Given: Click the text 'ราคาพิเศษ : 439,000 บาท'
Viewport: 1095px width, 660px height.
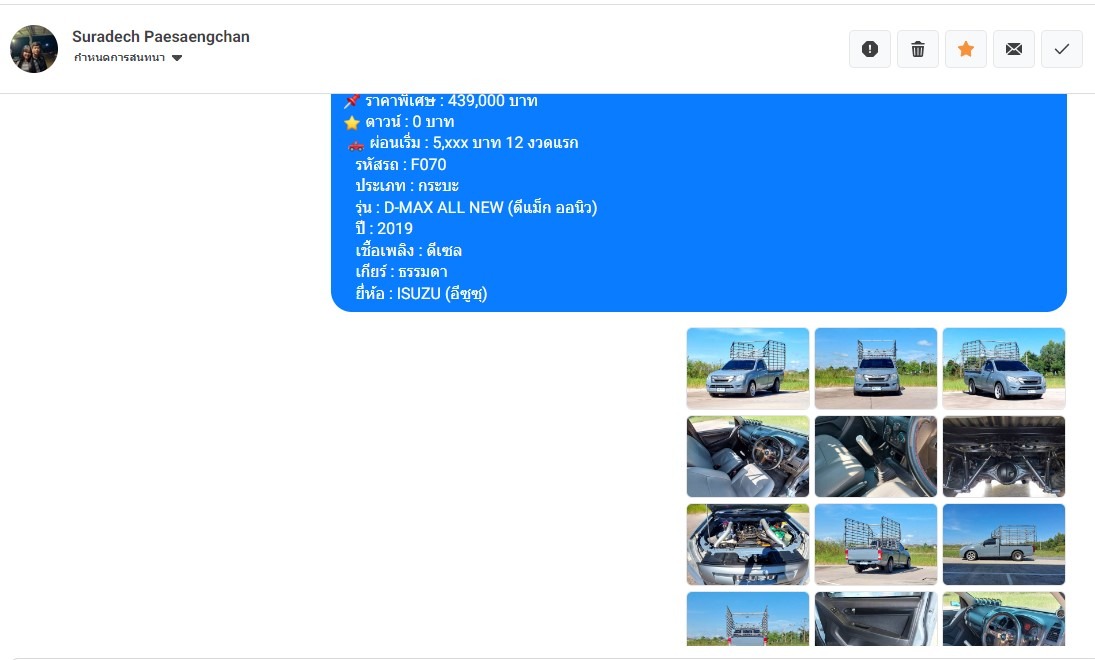Looking at the screenshot, I should [451, 101].
